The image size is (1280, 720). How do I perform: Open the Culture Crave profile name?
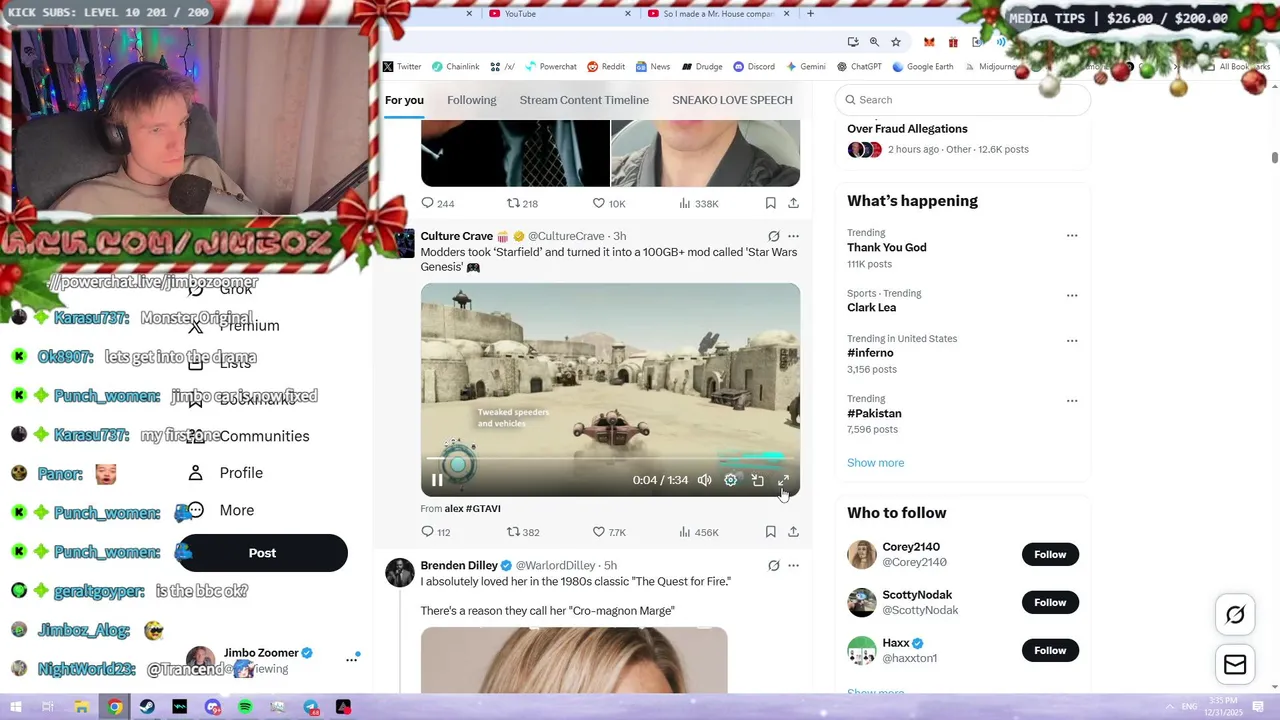(x=457, y=236)
